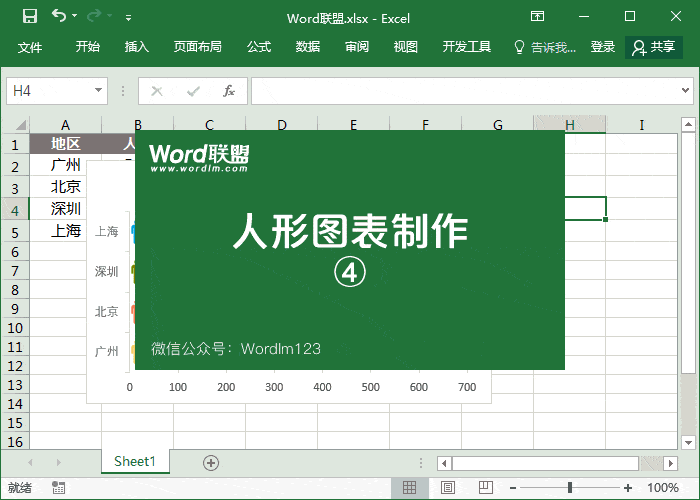Click chart axis label 深圳
700x500 pixels.
pyautogui.click(x=107, y=271)
